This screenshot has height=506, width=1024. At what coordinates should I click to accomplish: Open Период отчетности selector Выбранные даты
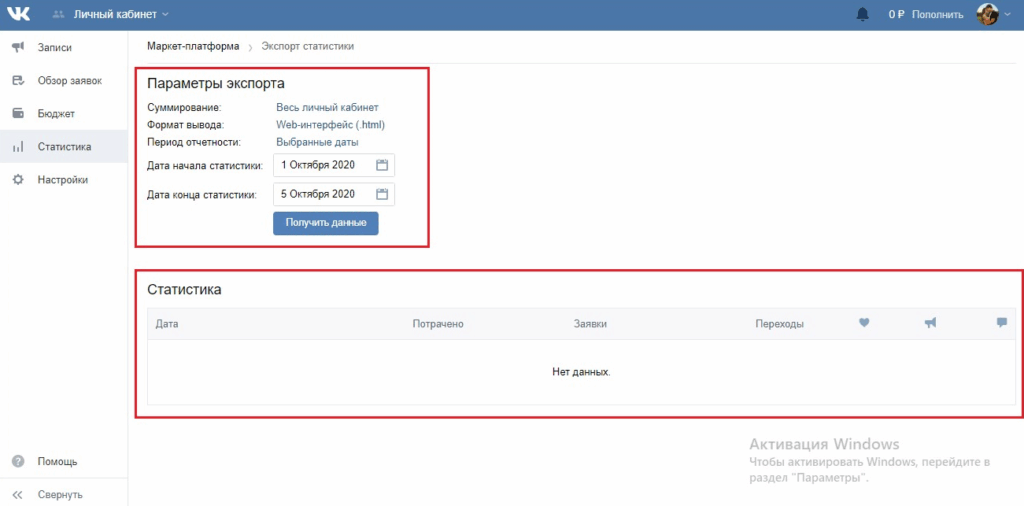[317, 142]
